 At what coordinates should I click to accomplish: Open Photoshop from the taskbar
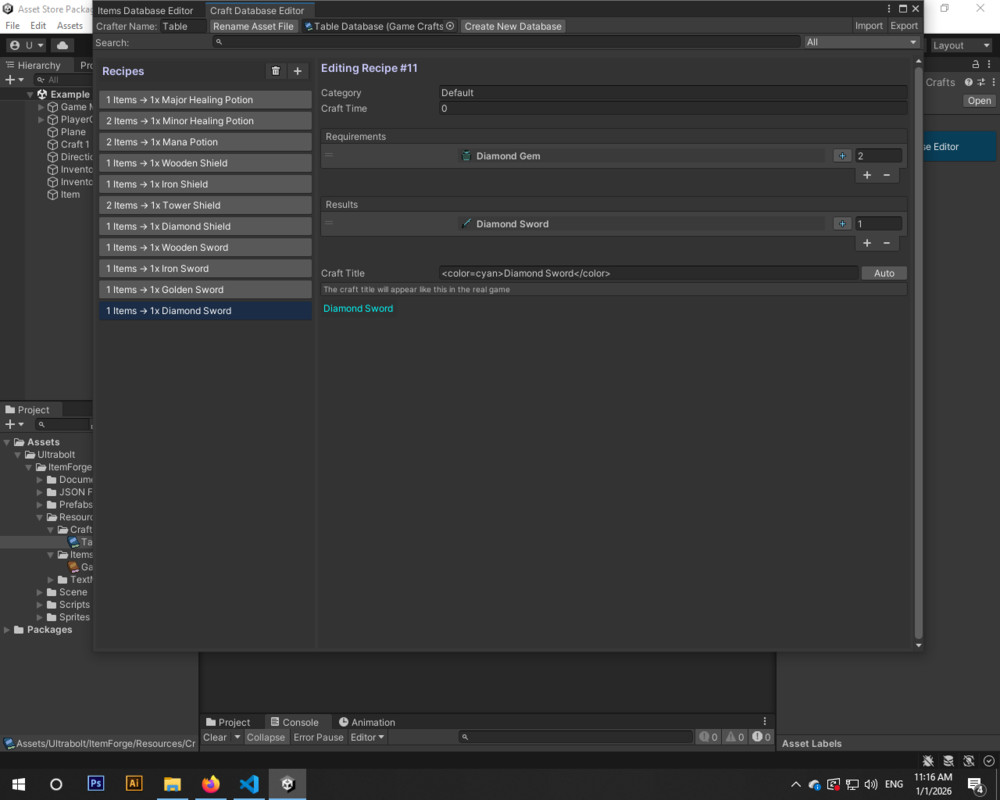tap(96, 784)
